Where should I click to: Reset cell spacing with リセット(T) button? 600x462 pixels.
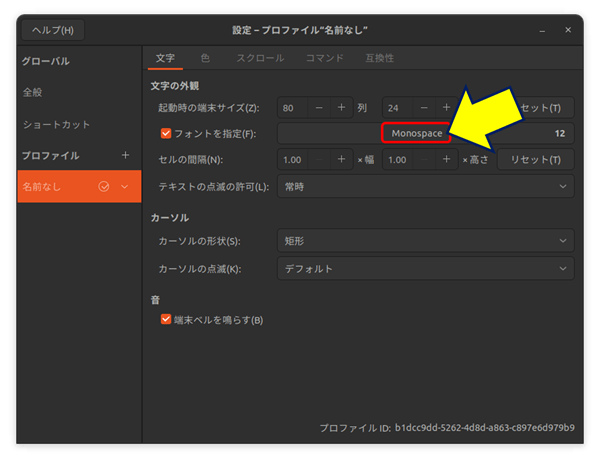(536, 160)
